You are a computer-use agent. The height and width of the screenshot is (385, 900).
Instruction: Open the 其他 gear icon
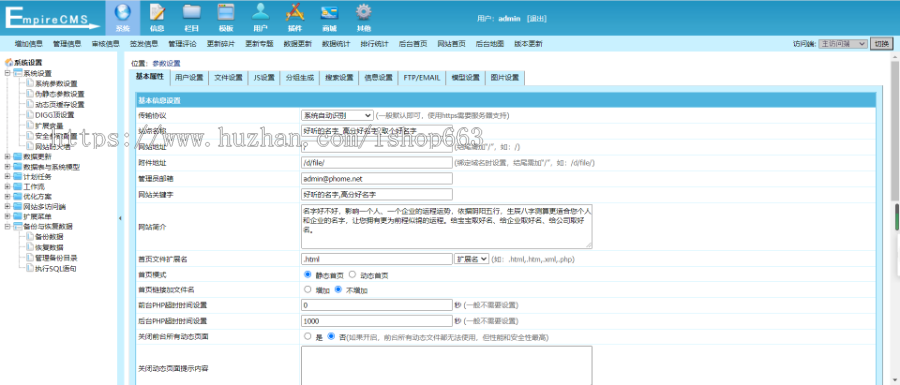[x=363, y=12]
